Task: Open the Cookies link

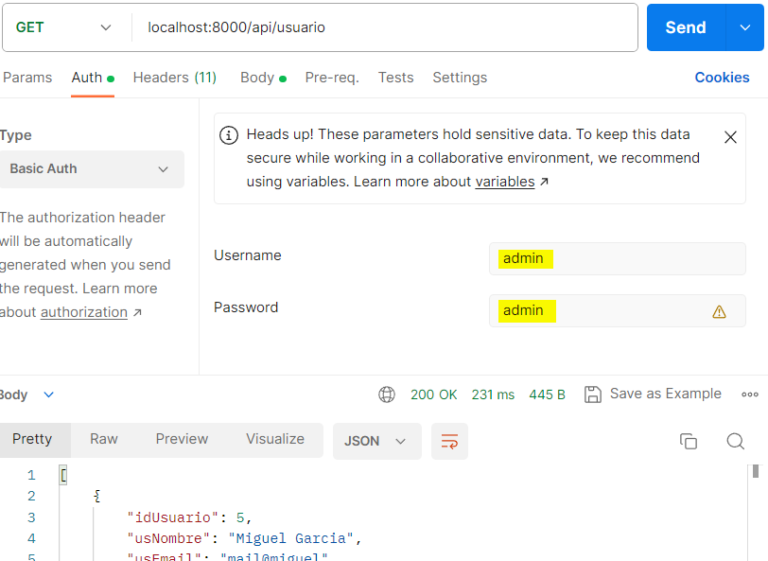Action: (721, 77)
